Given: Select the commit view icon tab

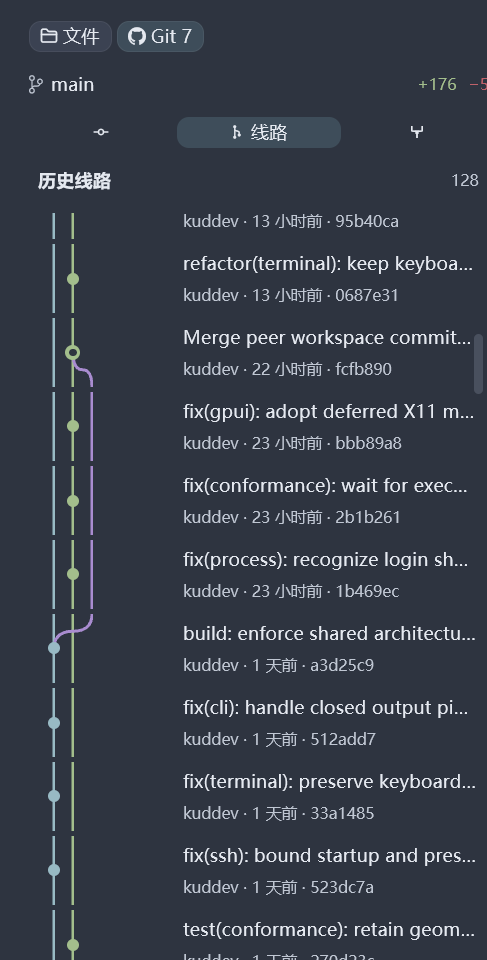Looking at the screenshot, I should click(x=100, y=132).
